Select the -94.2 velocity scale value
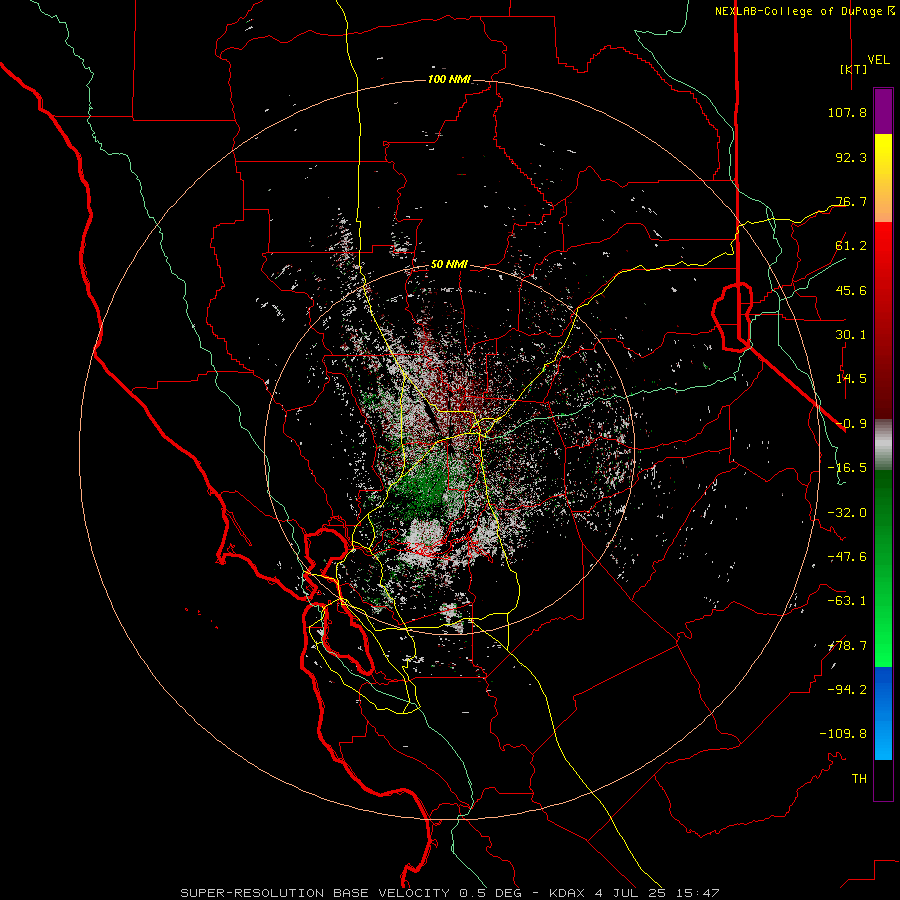The height and width of the screenshot is (900, 900). click(847, 690)
